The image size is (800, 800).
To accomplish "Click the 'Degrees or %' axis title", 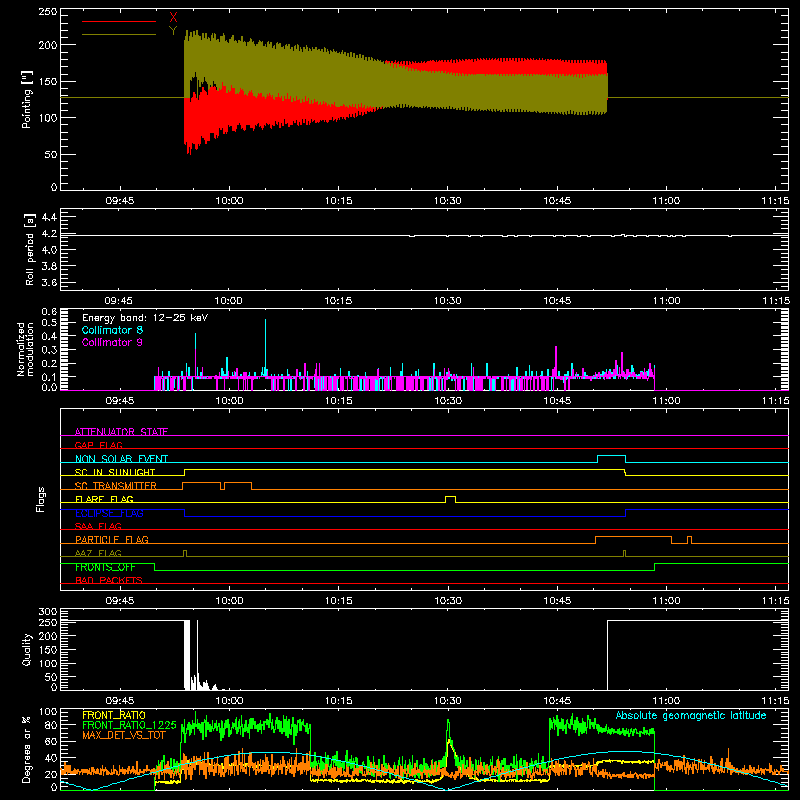I will 26,749.
